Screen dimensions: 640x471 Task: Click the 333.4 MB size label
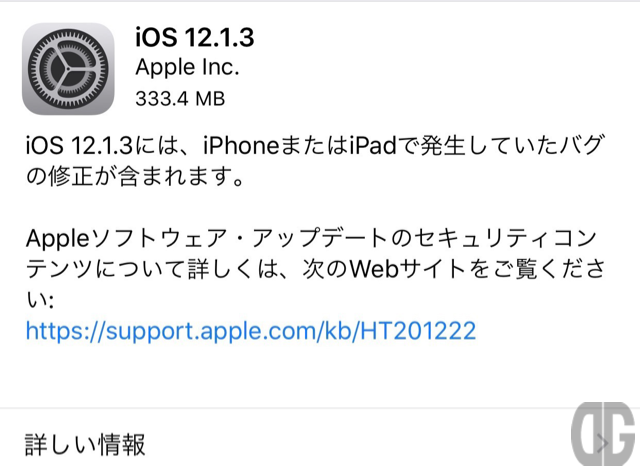[180, 98]
